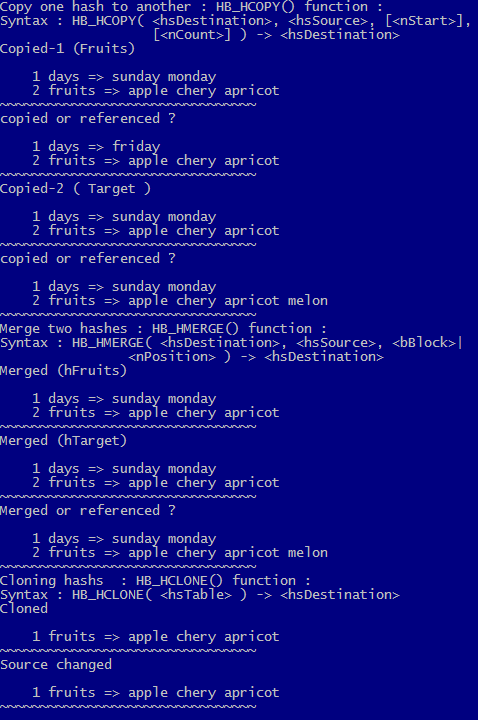
Task: Click the 'Merged or referenced ?' line
Action: [x=88, y=511]
